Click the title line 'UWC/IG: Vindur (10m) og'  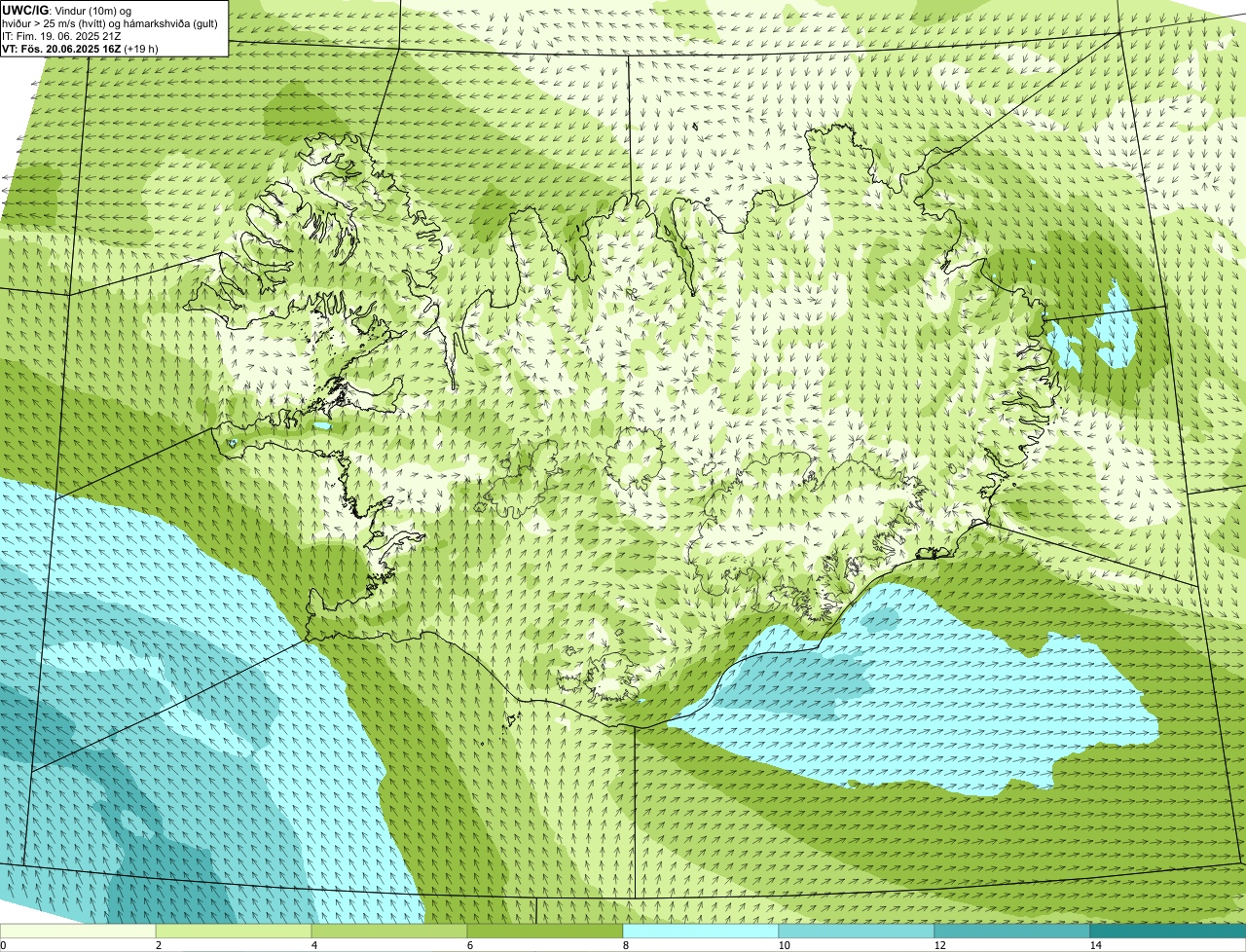67,11
